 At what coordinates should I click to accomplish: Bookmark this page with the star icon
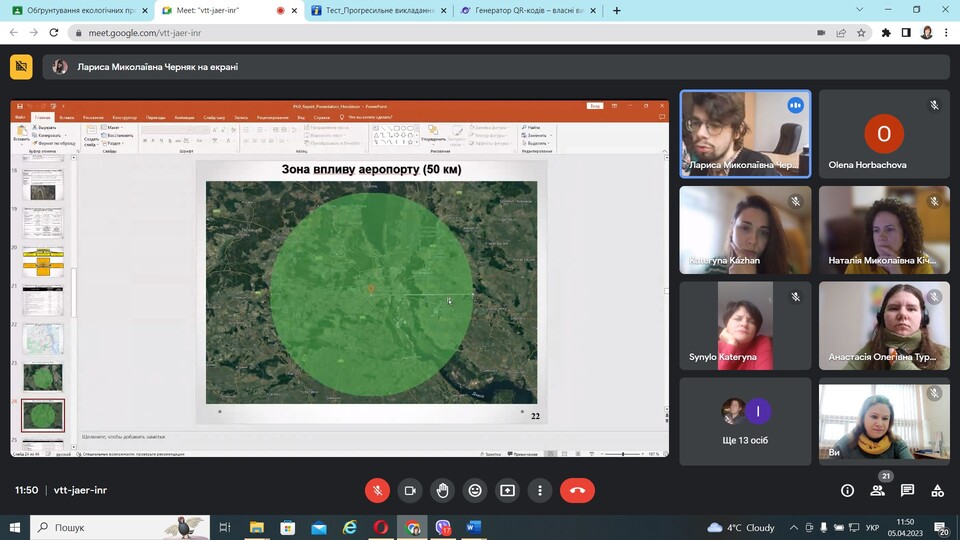pos(861,32)
